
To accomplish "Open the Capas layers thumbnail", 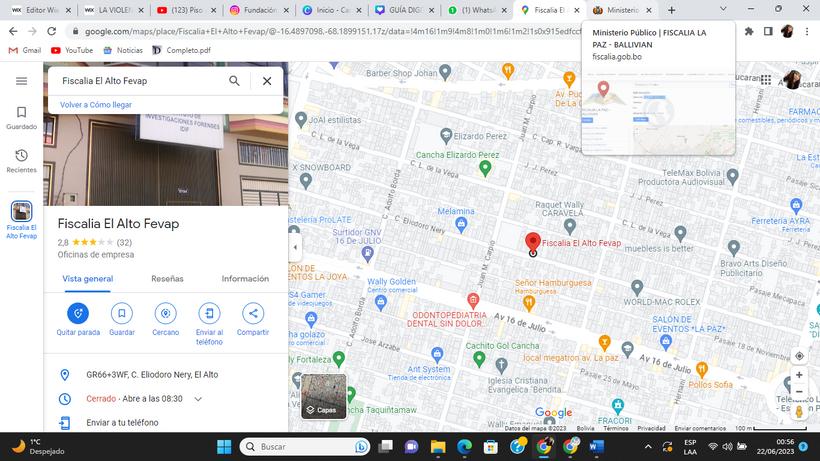I will tap(323, 396).
